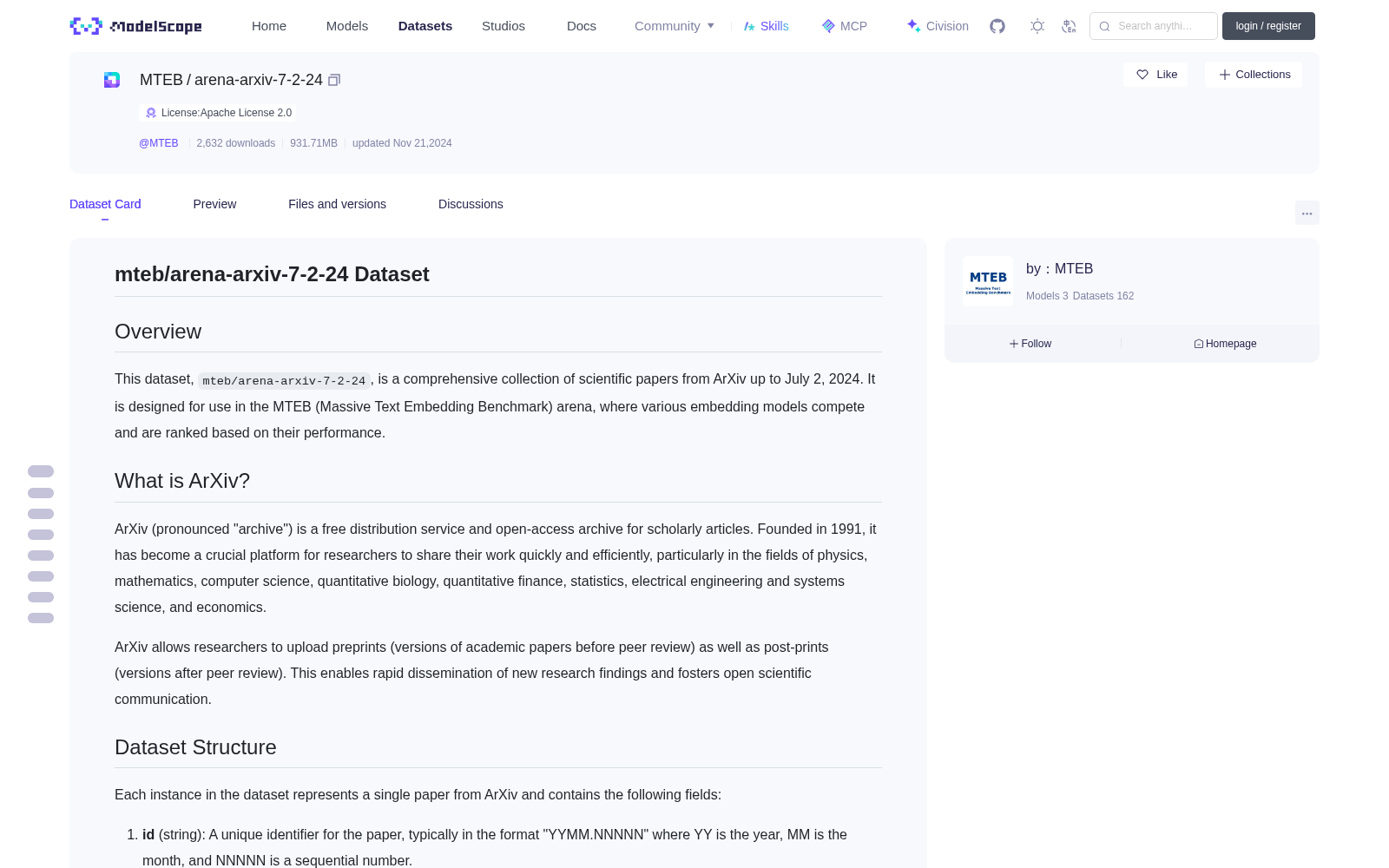Click the MTEB organization logo thumbnail
Viewport: 1389px width, 868px height.
click(988, 281)
